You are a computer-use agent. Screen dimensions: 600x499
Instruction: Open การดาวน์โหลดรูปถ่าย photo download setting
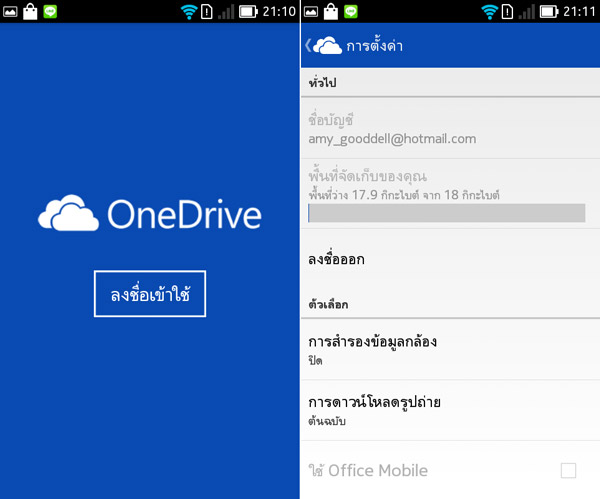coord(450,410)
